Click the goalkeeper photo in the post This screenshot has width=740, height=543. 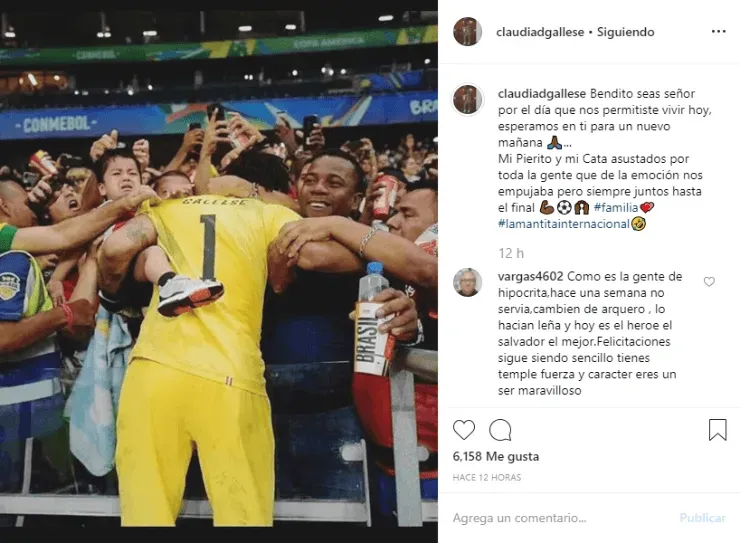(x=219, y=271)
